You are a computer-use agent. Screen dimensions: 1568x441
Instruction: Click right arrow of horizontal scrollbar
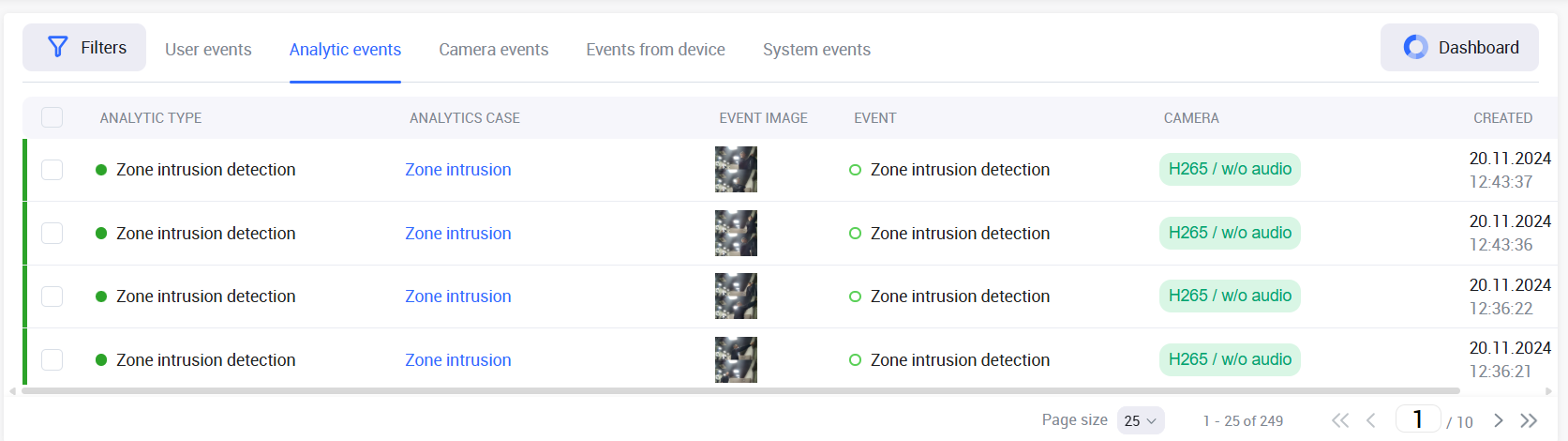[1549, 391]
